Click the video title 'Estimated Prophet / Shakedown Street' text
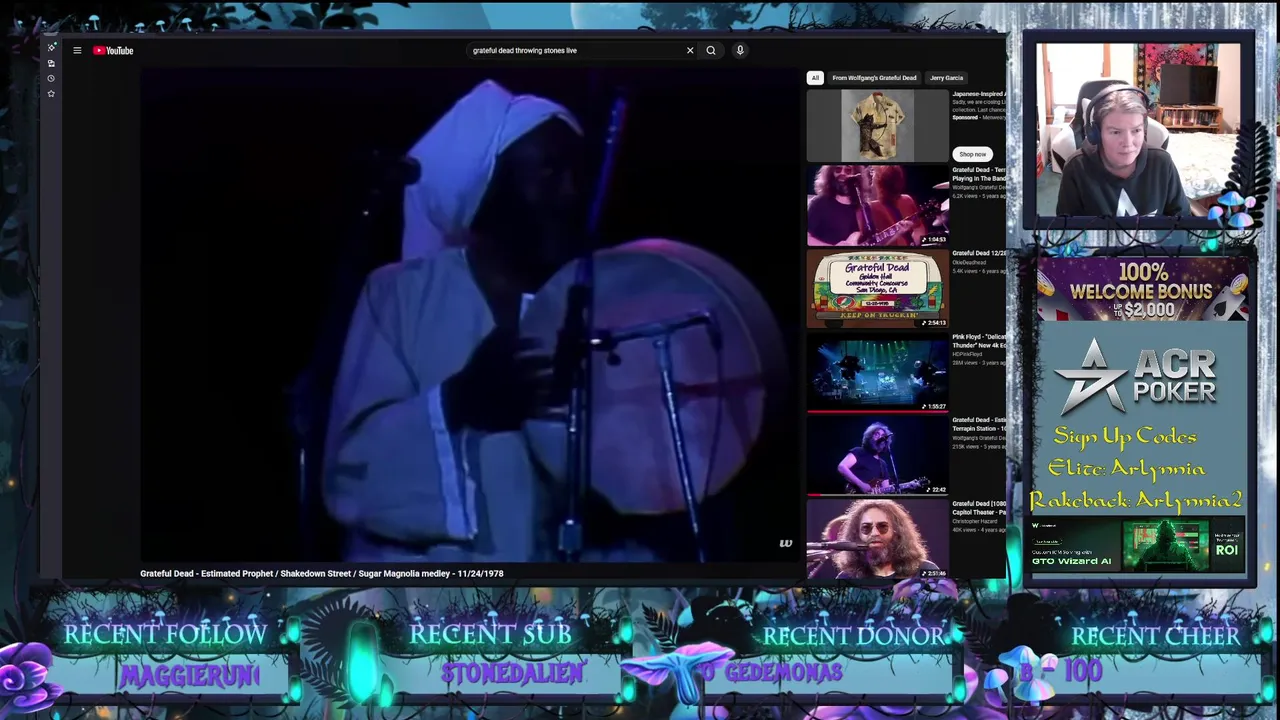1280x720 pixels. [x=321, y=573]
